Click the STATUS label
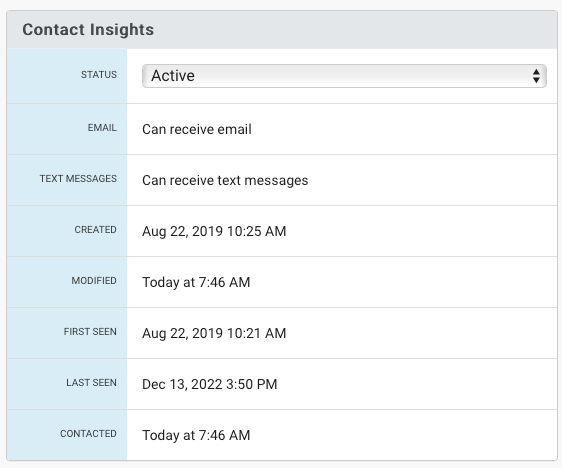 click(99, 75)
